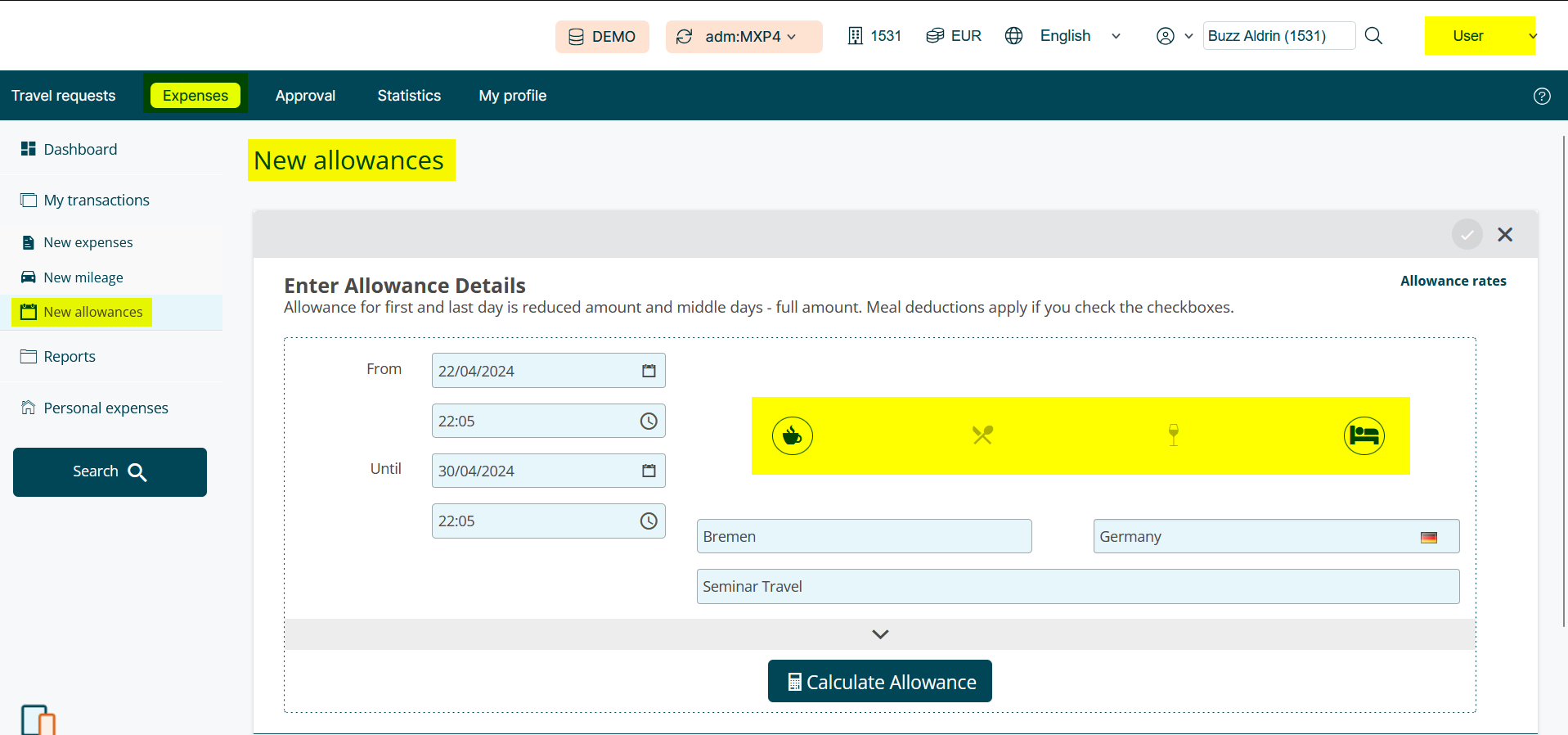Image resolution: width=1568 pixels, height=735 pixels.
Task: Click the copy icon at bottom left
Action: pos(38,720)
